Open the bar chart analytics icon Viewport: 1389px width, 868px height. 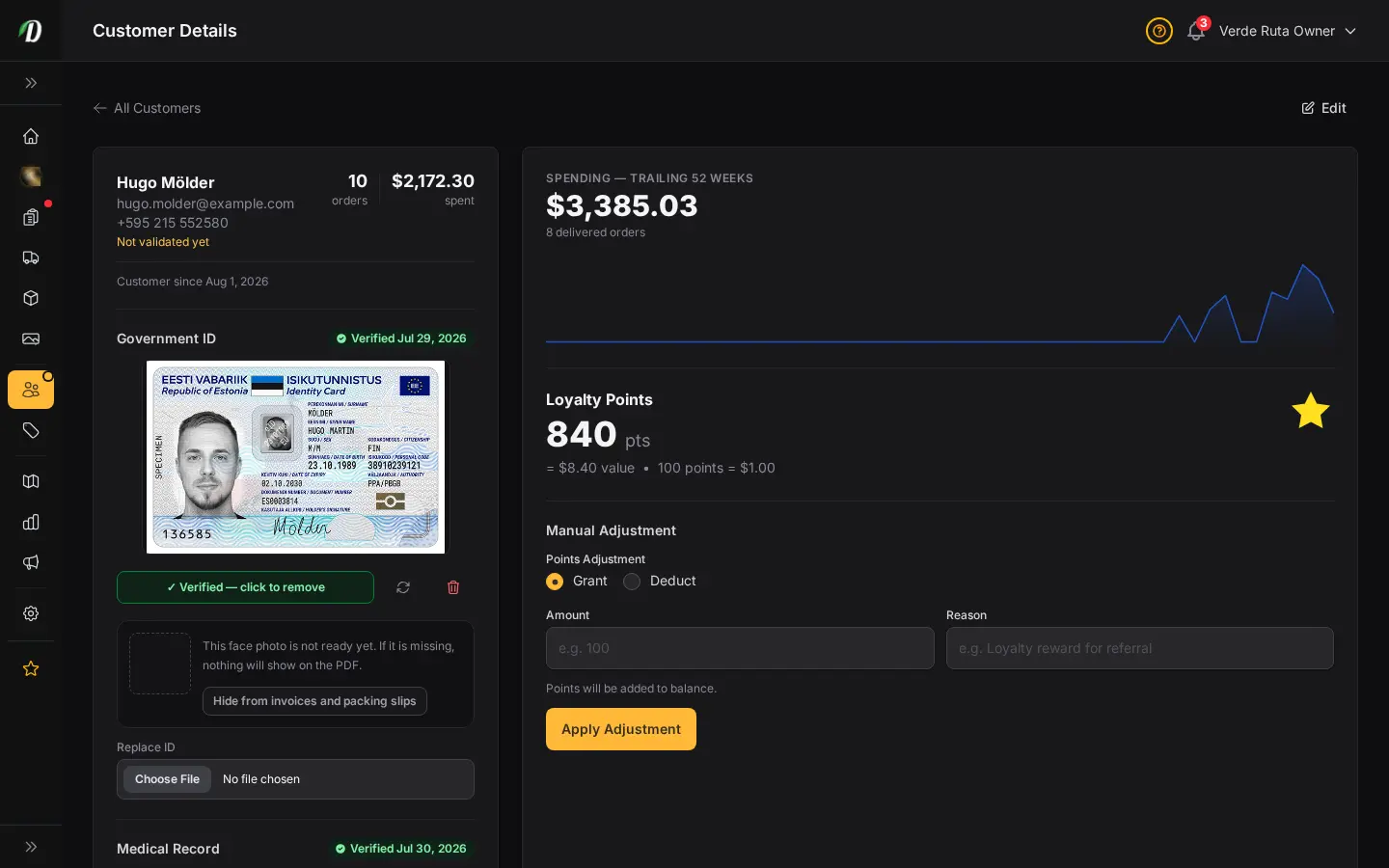click(x=31, y=522)
